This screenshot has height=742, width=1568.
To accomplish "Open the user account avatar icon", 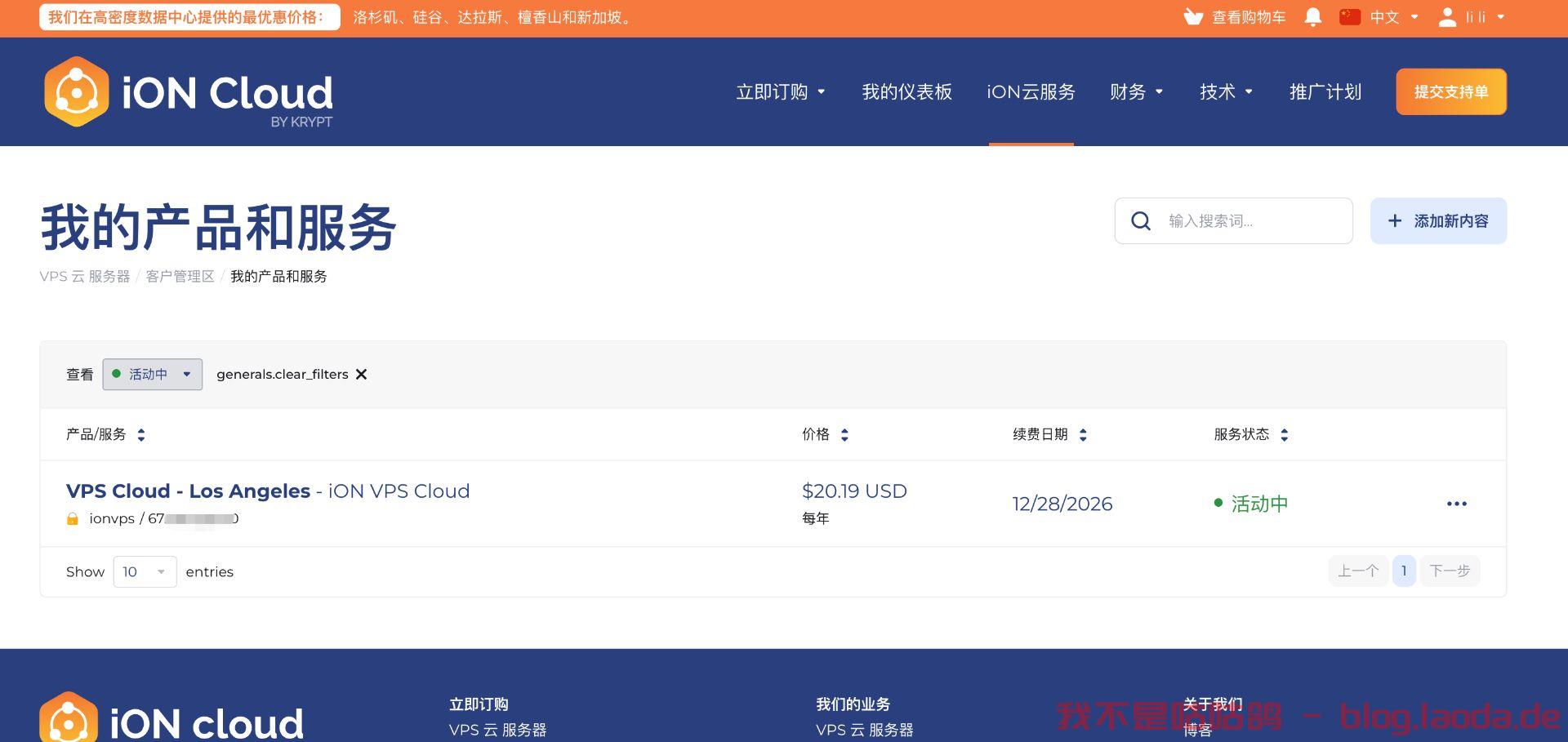I will 1447,17.
